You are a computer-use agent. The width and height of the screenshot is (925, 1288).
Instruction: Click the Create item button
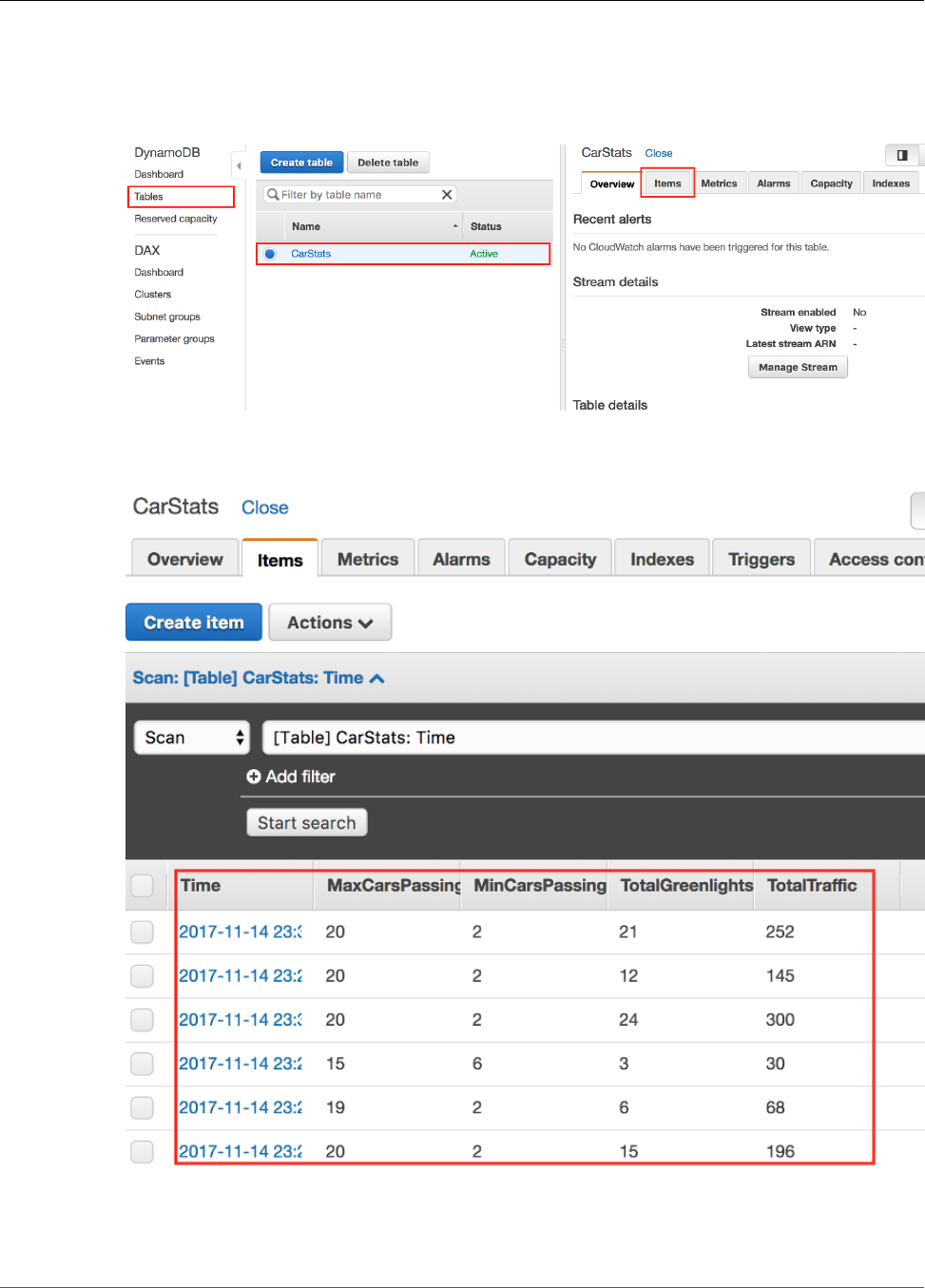click(194, 623)
